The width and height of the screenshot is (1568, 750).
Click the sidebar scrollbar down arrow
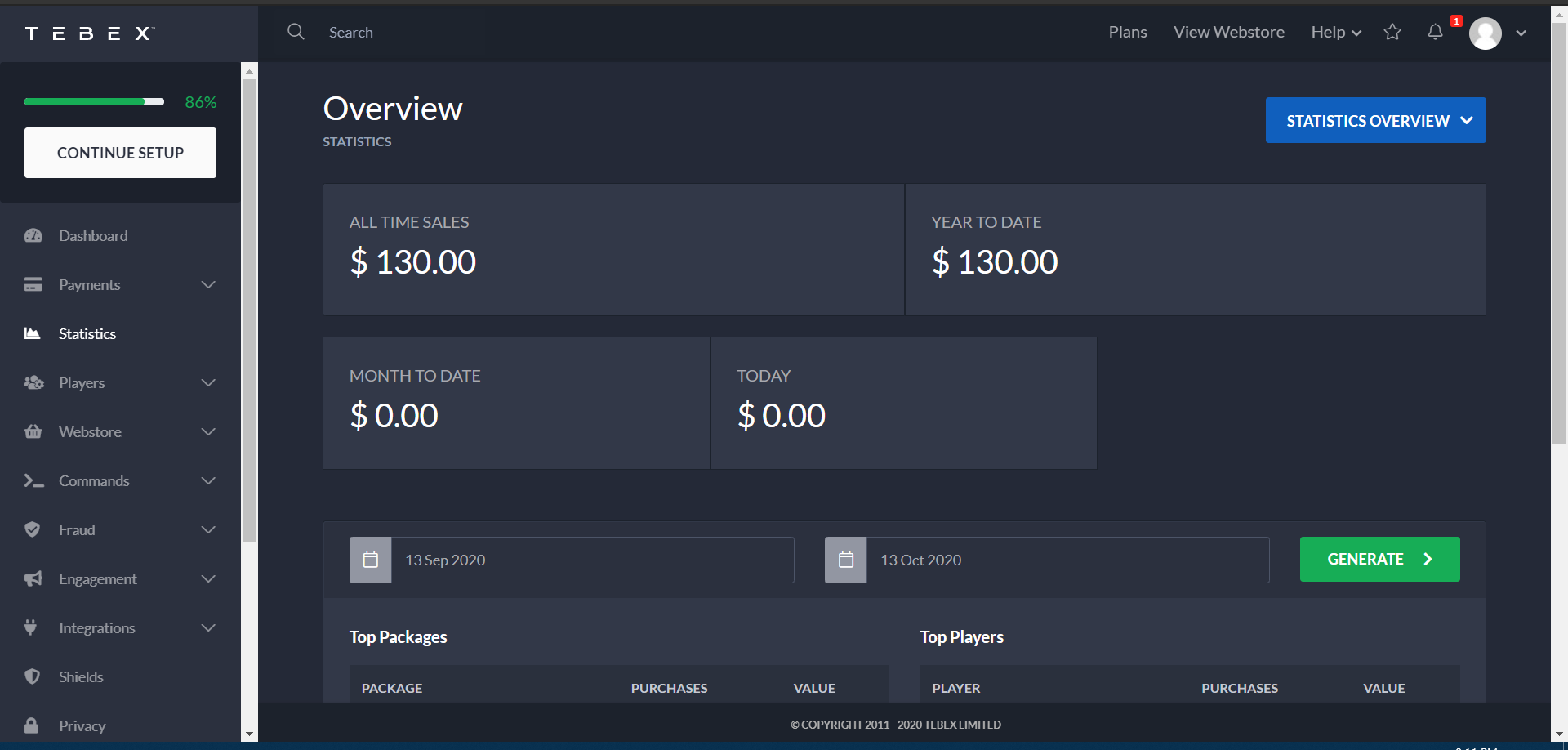click(x=250, y=734)
